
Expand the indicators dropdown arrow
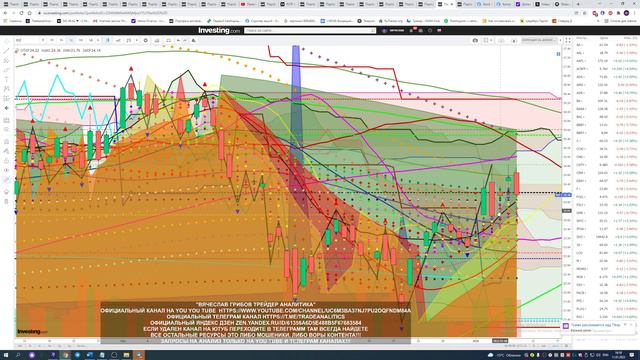(x=136, y=40)
